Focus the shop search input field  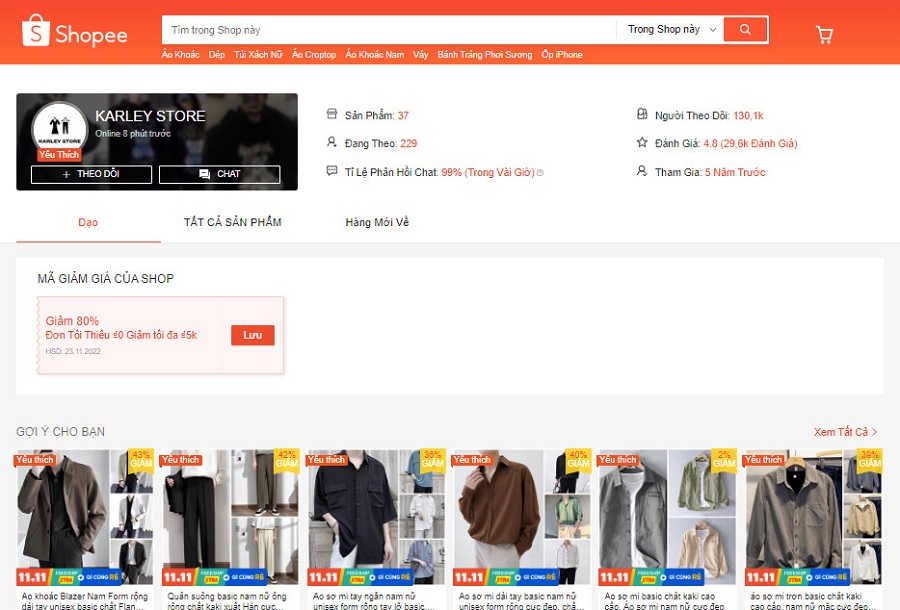click(x=388, y=30)
